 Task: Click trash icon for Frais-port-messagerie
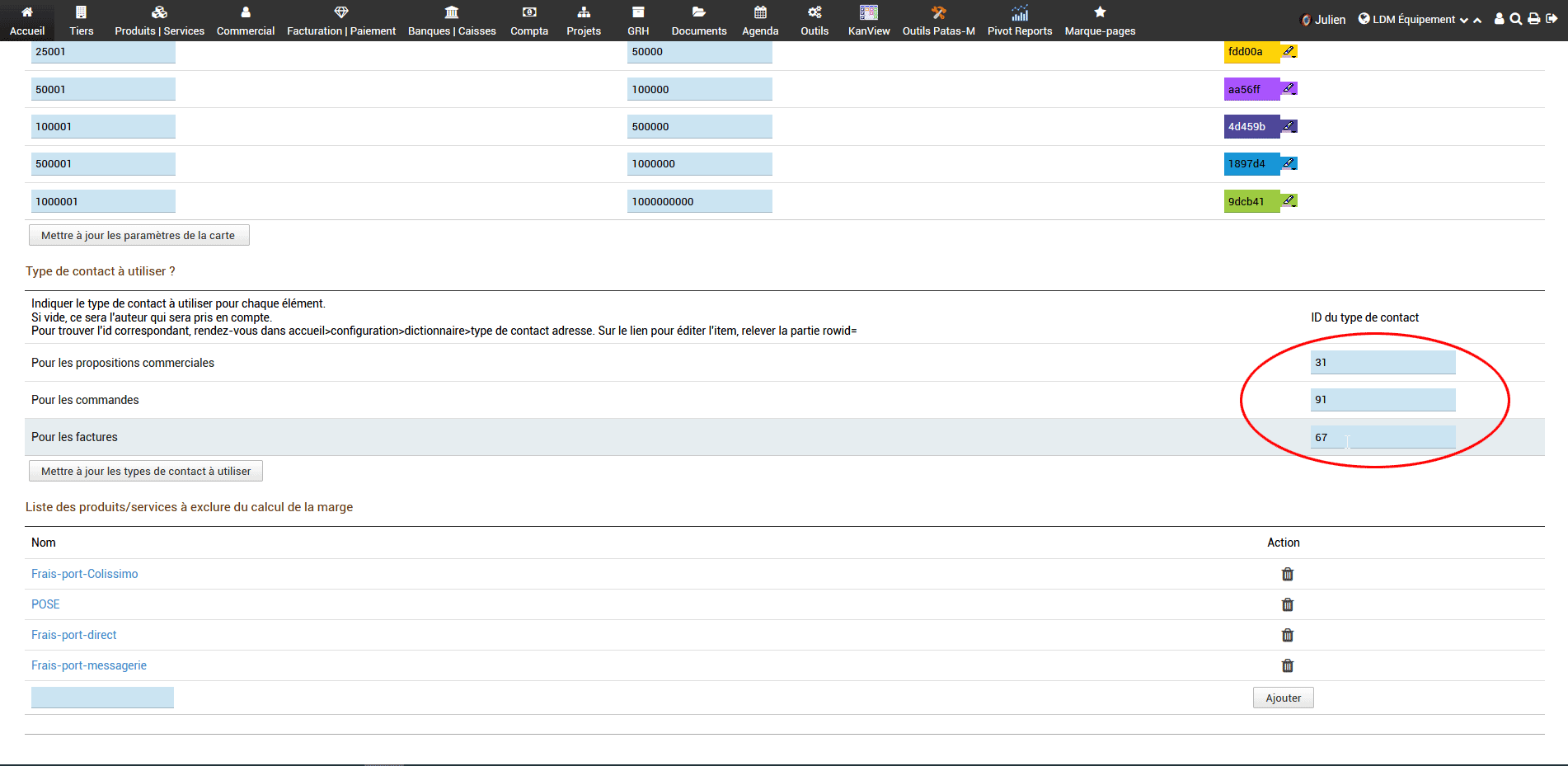point(1287,666)
